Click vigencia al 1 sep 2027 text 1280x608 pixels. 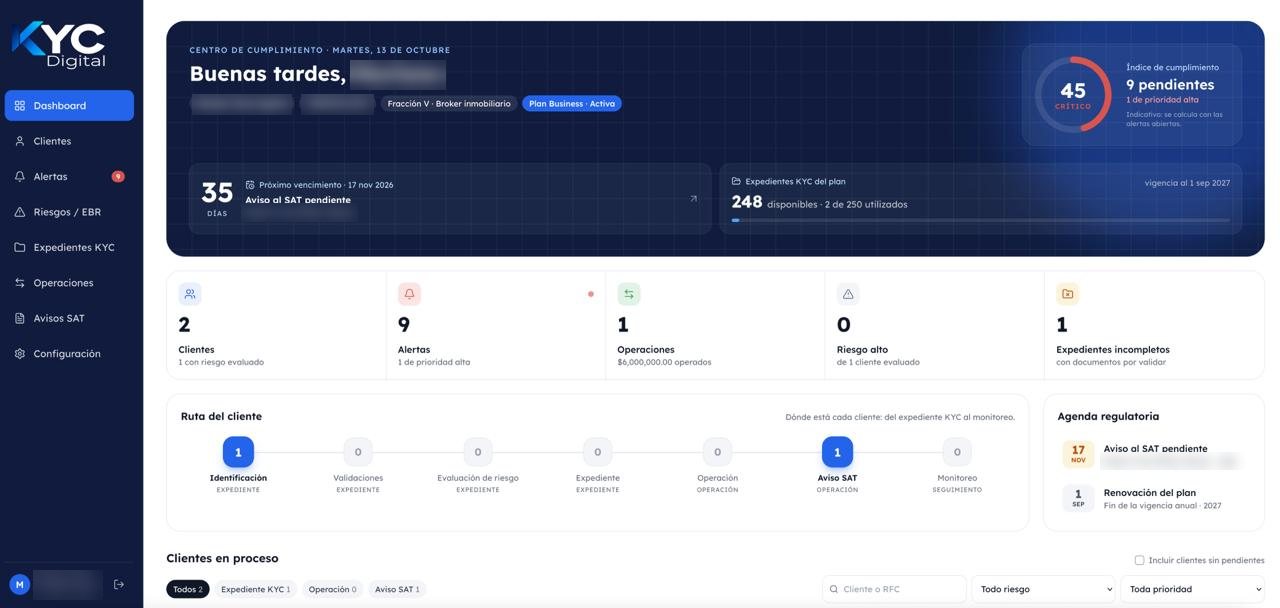[1187, 183]
